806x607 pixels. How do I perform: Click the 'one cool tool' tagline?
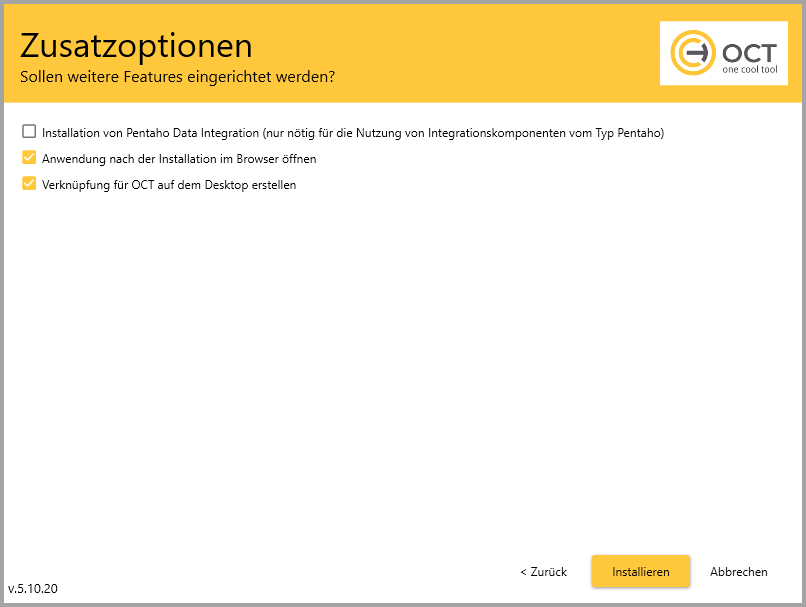[x=748, y=71]
